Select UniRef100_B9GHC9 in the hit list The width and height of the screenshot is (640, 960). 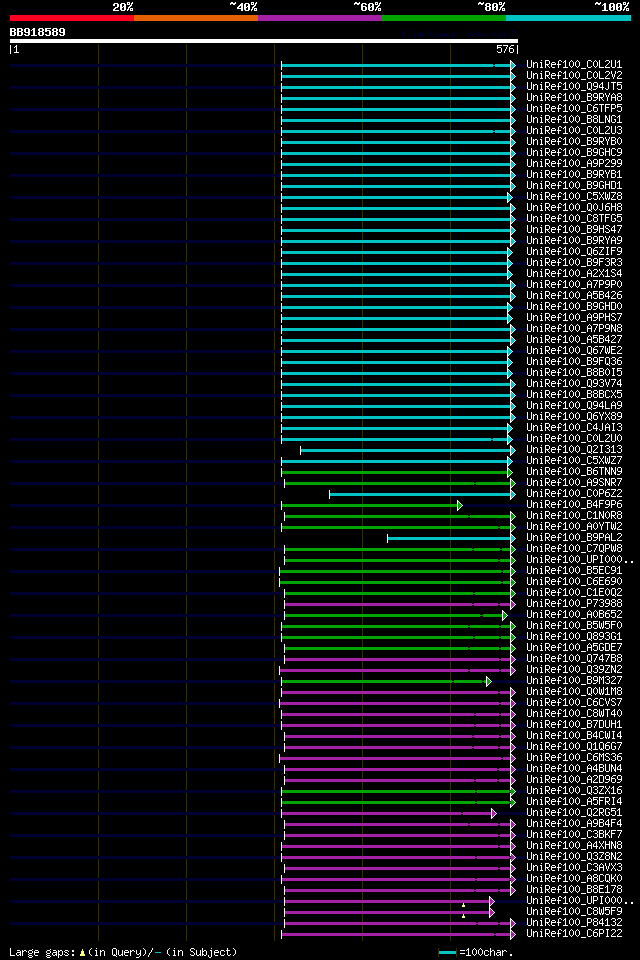click(x=574, y=152)
